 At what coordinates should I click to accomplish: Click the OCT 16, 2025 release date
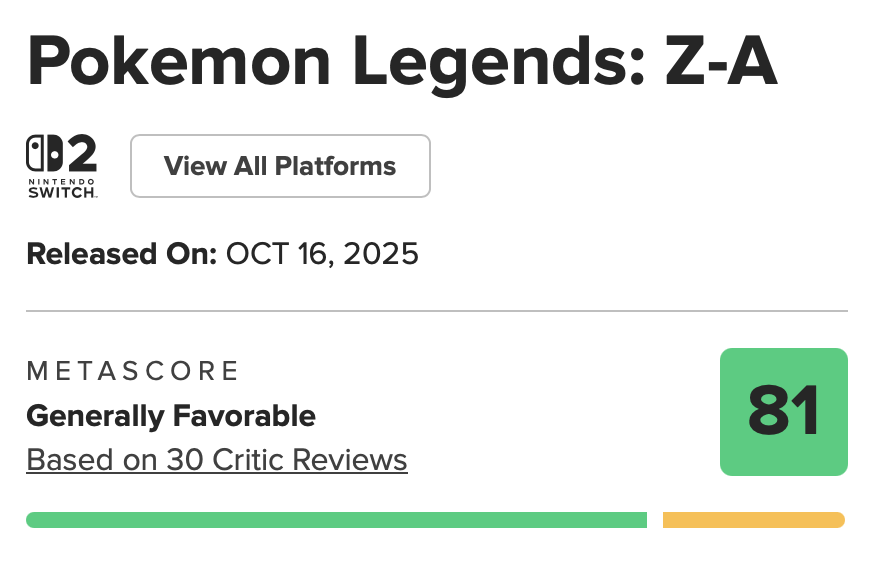pos(322,254)
